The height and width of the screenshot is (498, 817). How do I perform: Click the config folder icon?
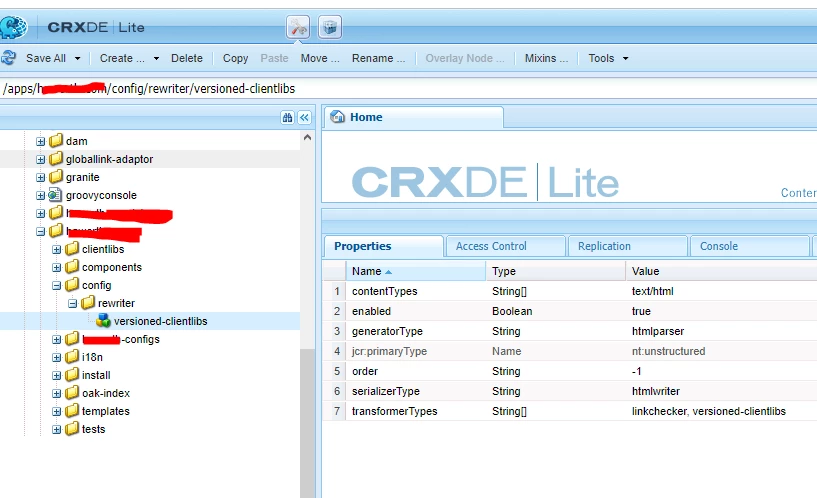click(72, 285)
